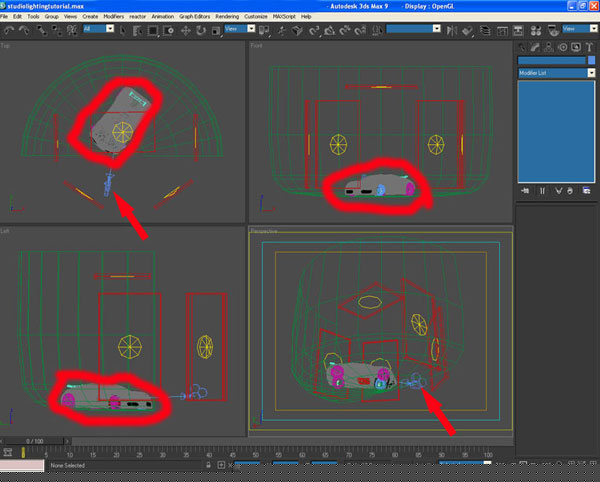This screenshot has width=600, height=482.
Task: Toggle Selection Lock padlock in status bar
Action: coord(208,465)
